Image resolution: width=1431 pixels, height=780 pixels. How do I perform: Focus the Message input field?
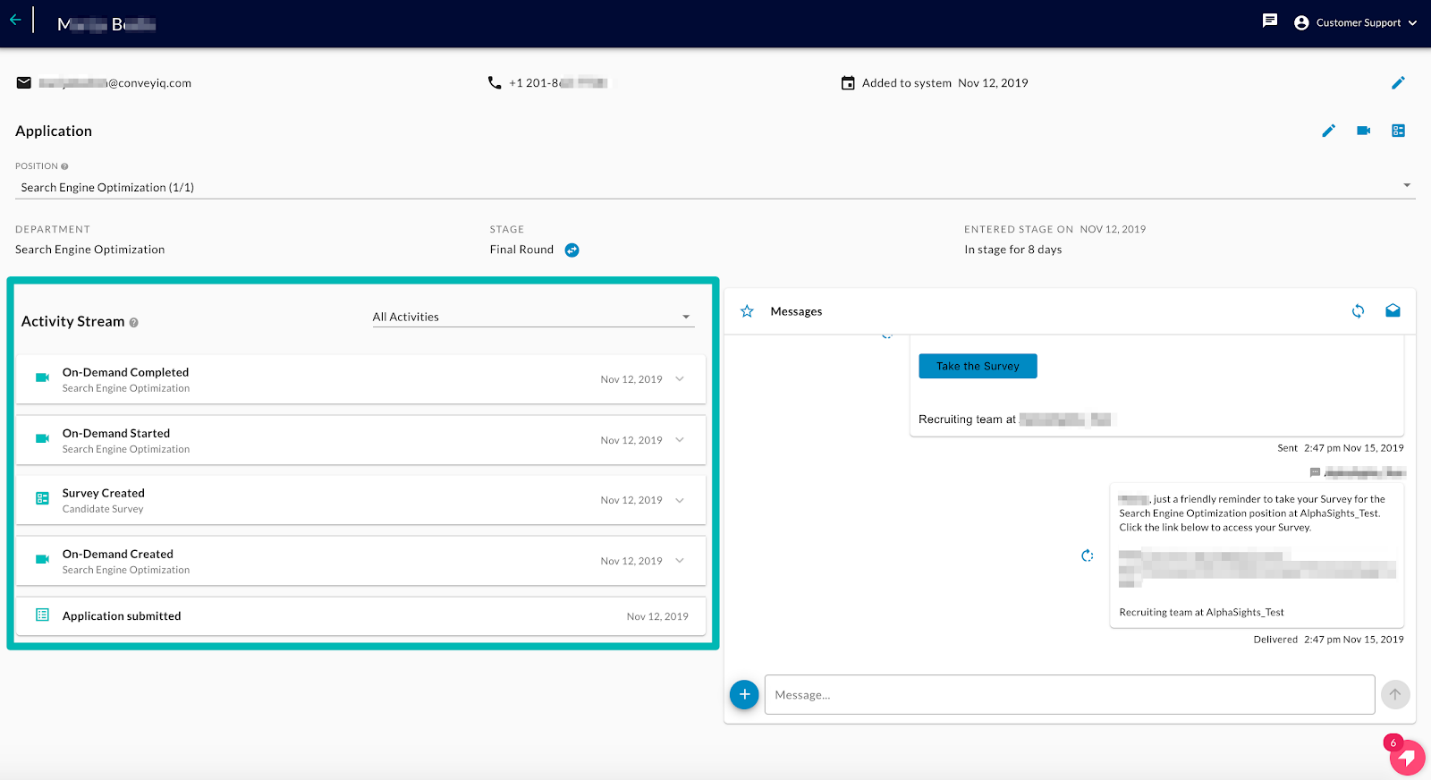click(x=1070, y=694)
